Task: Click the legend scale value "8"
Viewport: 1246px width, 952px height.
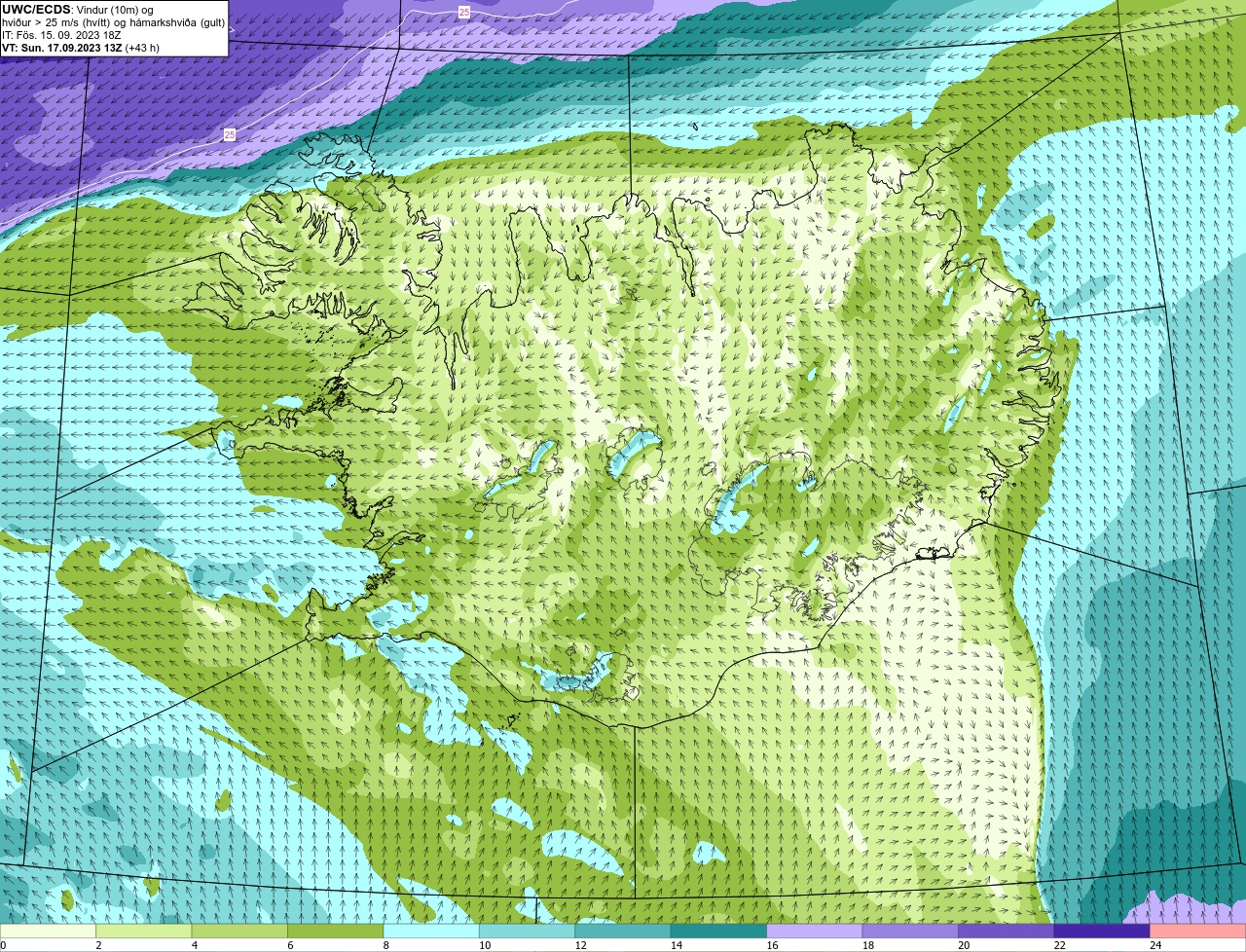Action: click(385, 945)
